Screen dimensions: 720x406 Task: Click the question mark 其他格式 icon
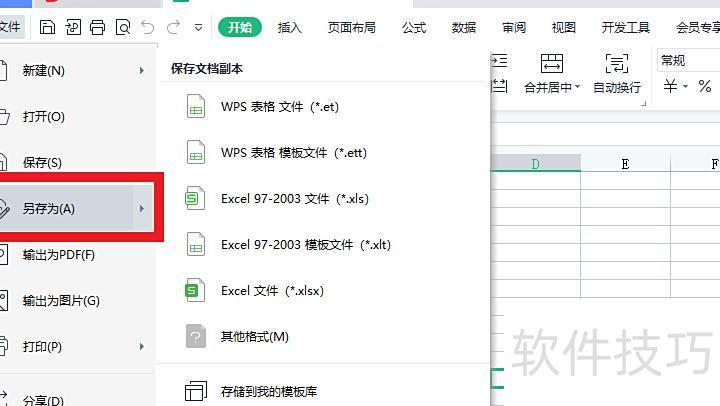point(196,336)
